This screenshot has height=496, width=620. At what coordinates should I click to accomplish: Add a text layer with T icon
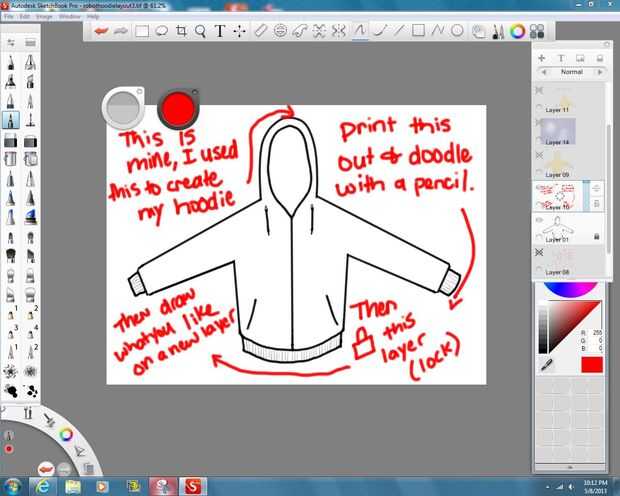coord(561,58)
